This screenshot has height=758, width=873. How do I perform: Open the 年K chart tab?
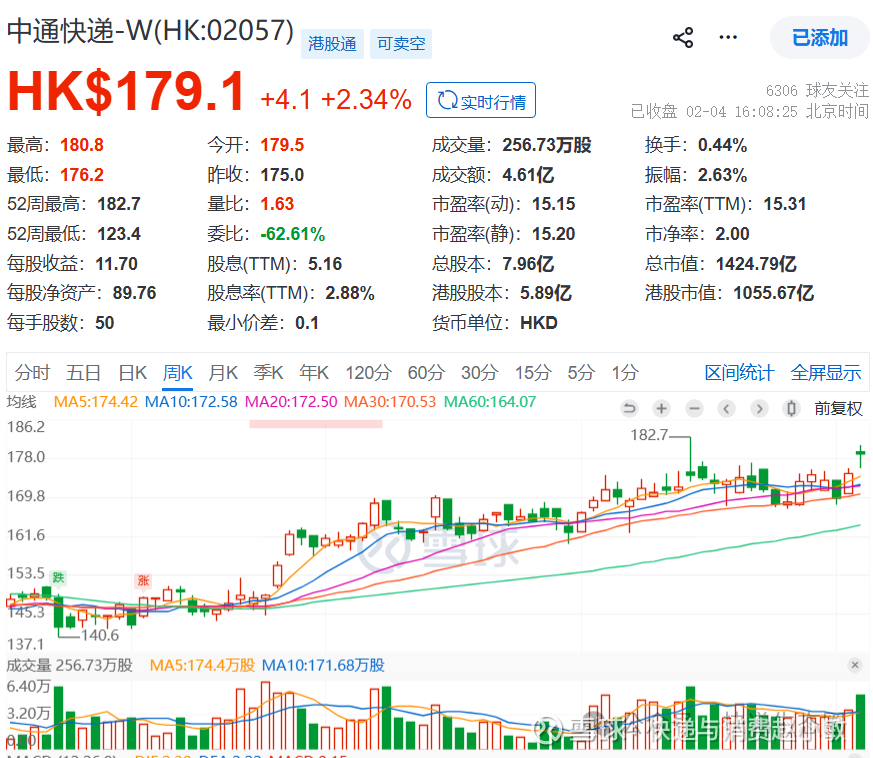click(313, 372)
